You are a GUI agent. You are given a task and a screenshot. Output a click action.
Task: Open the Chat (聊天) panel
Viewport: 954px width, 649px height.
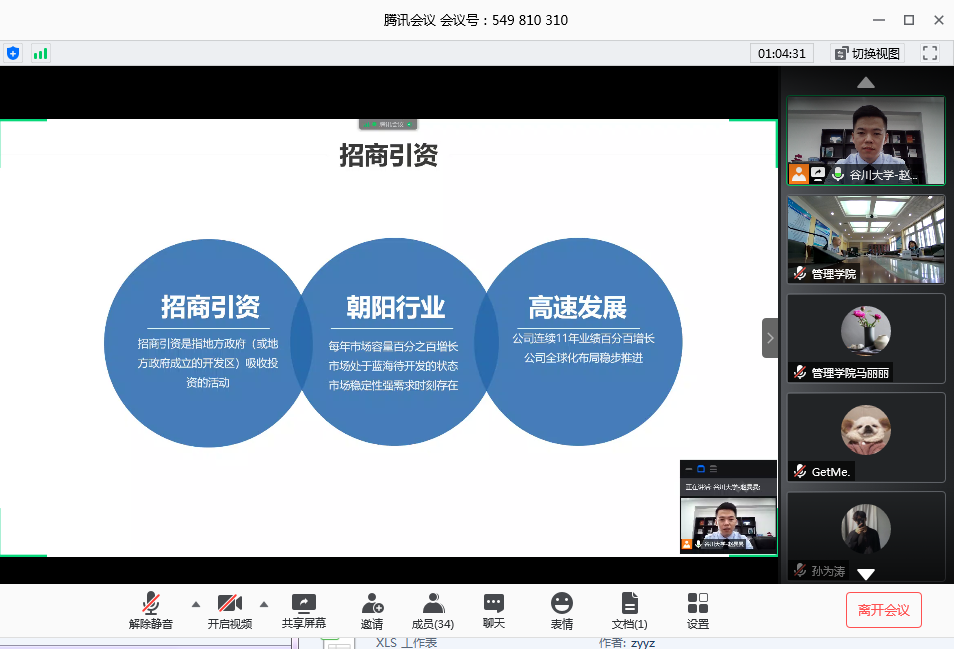click(494, 609)
